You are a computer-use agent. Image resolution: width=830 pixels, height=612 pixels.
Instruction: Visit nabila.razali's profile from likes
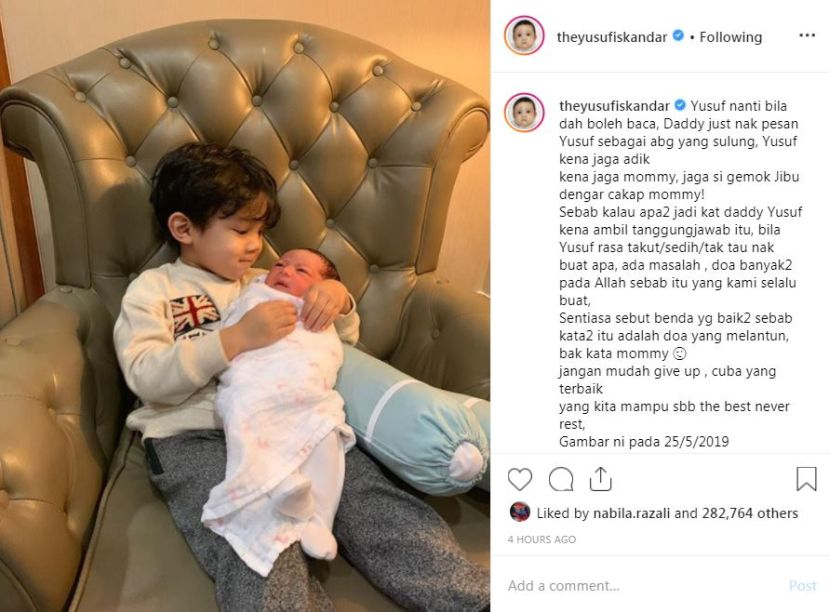[x=631, y=513]
